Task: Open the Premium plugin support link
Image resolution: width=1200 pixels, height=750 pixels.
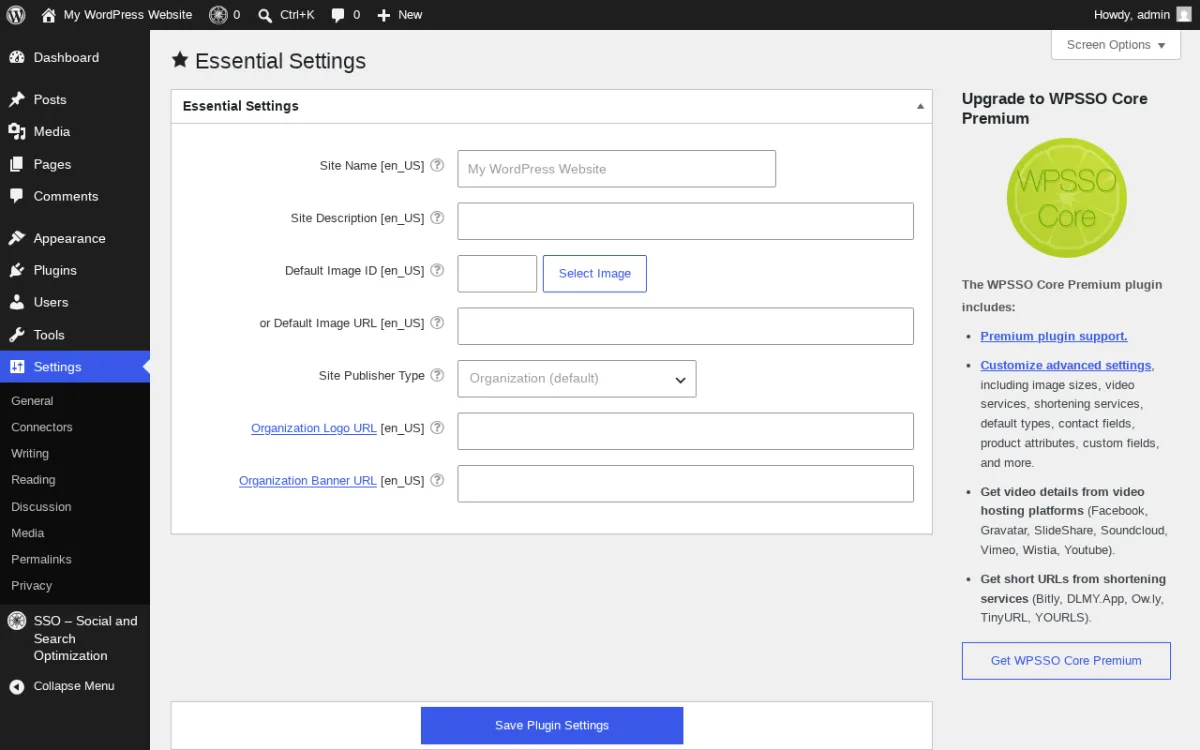Action: [1054, 336]
